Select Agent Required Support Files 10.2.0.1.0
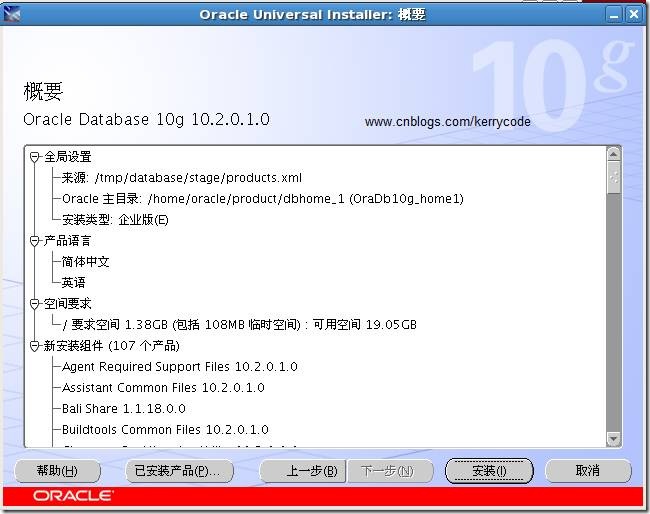 [x=179, y=367]
